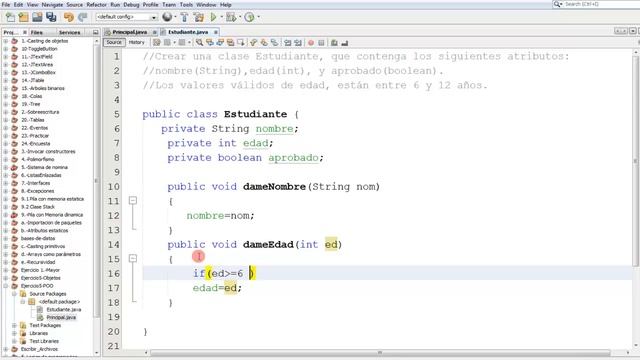Click the Open Project toolbar icon
This screenshot has width=640, height=360.
point(37,17)
